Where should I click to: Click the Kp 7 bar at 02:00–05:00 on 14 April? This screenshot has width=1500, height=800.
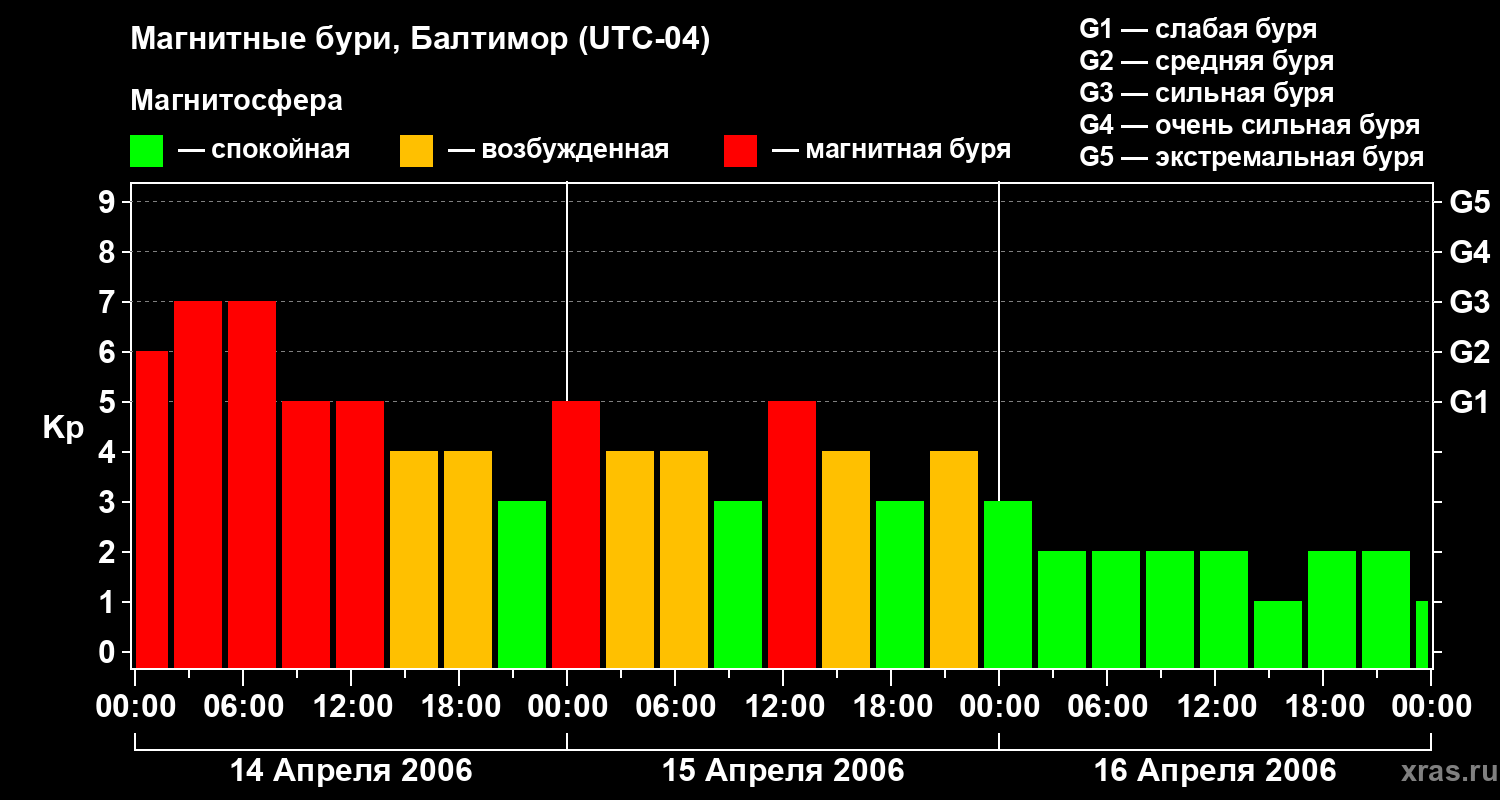(198, 485)
